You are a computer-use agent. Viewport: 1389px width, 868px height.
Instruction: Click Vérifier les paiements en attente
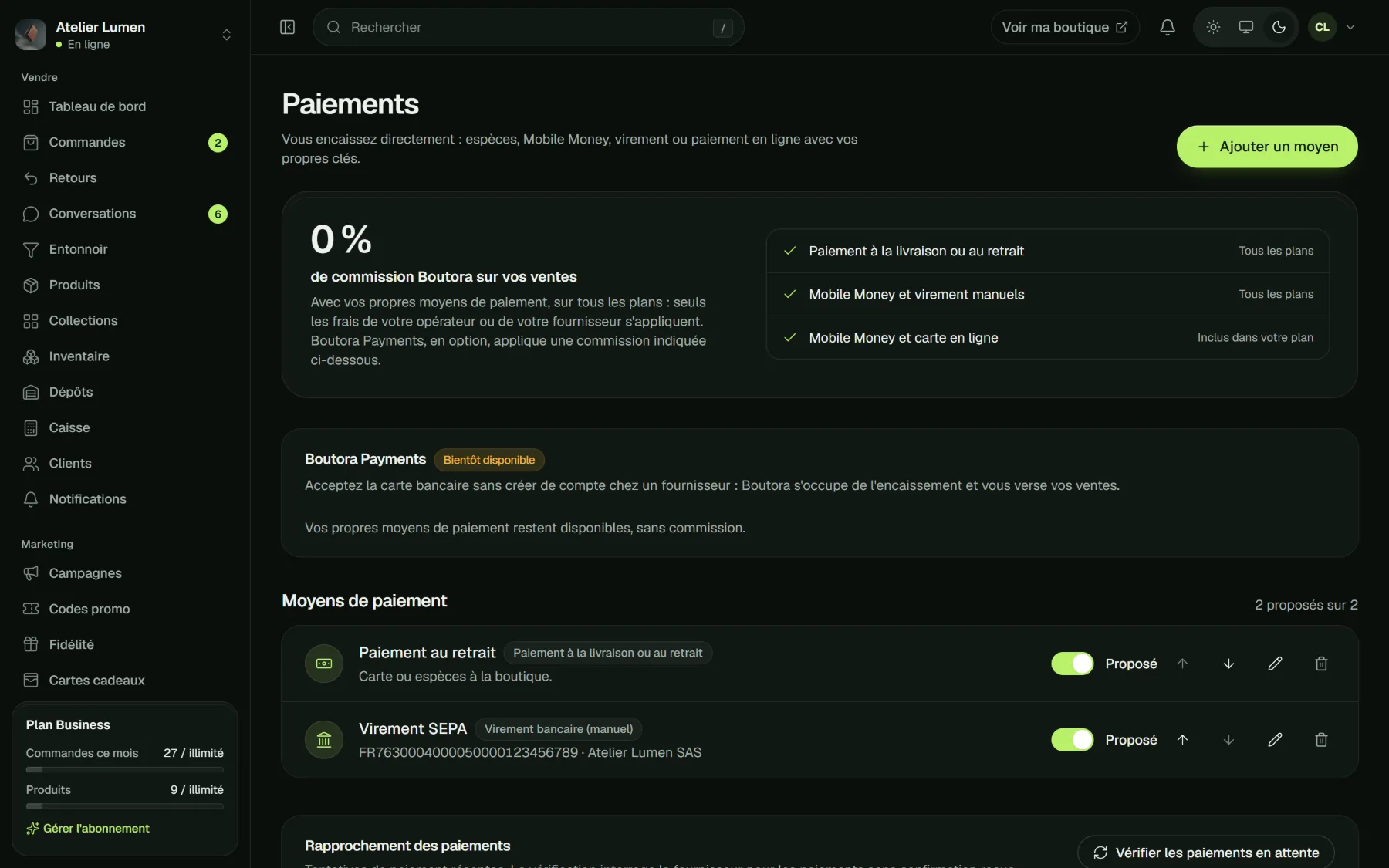1205,852
